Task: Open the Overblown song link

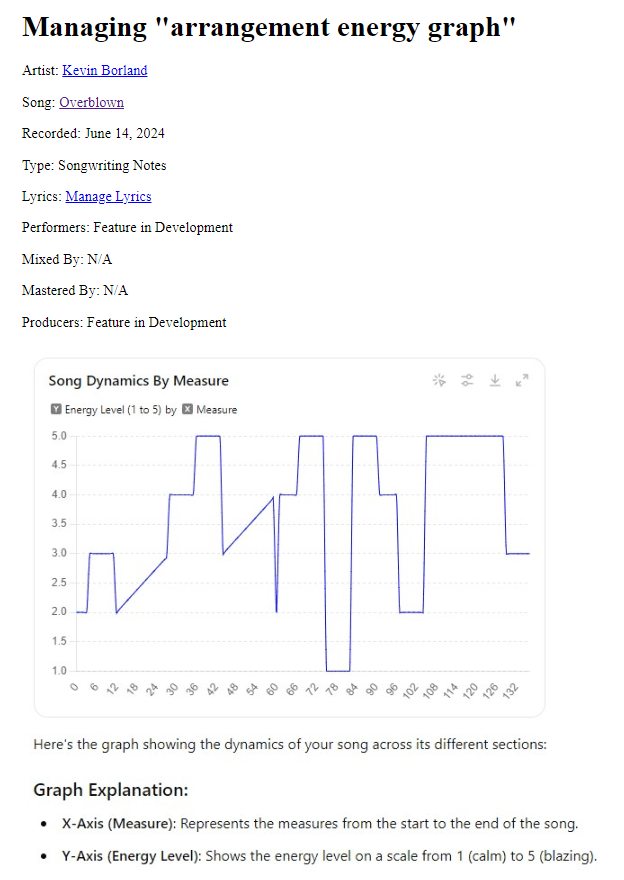Action: click(x=91, y=102)
